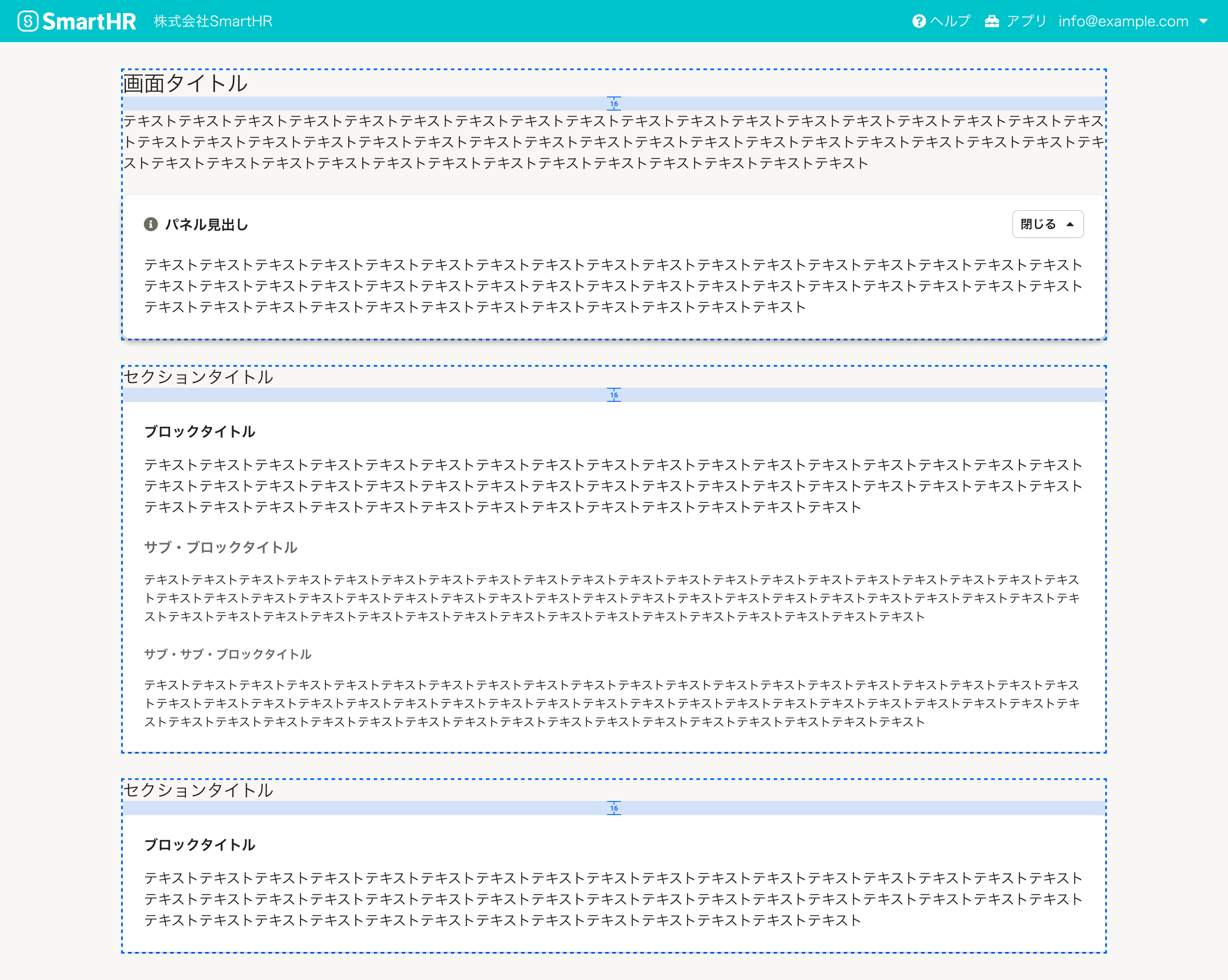The width and height of the screenshot is (1228, 980).
Task: Collapse the panel with 閉じる button
Action: point(1039,225)
